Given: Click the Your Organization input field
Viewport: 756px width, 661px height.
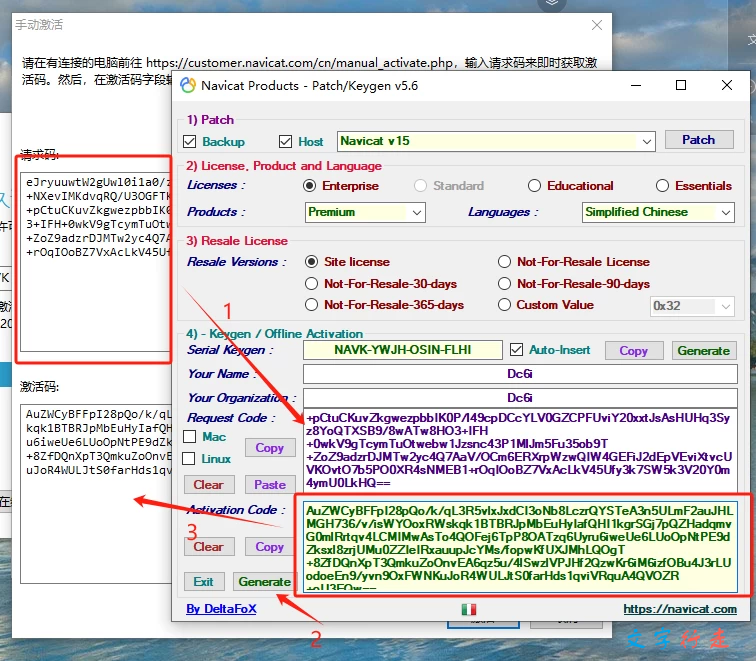Looking at the screenshot, I should pyautogui.click(x=520, y=398).
